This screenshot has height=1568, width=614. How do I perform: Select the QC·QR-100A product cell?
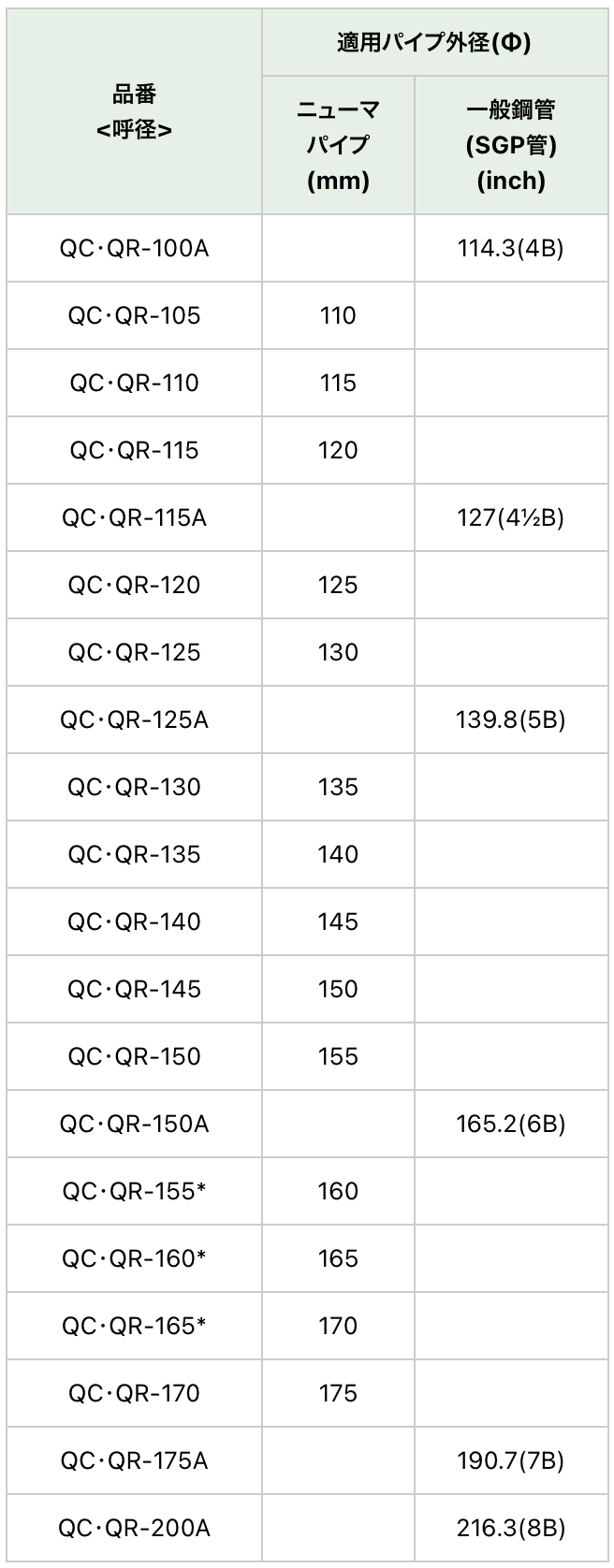[134, 249]
